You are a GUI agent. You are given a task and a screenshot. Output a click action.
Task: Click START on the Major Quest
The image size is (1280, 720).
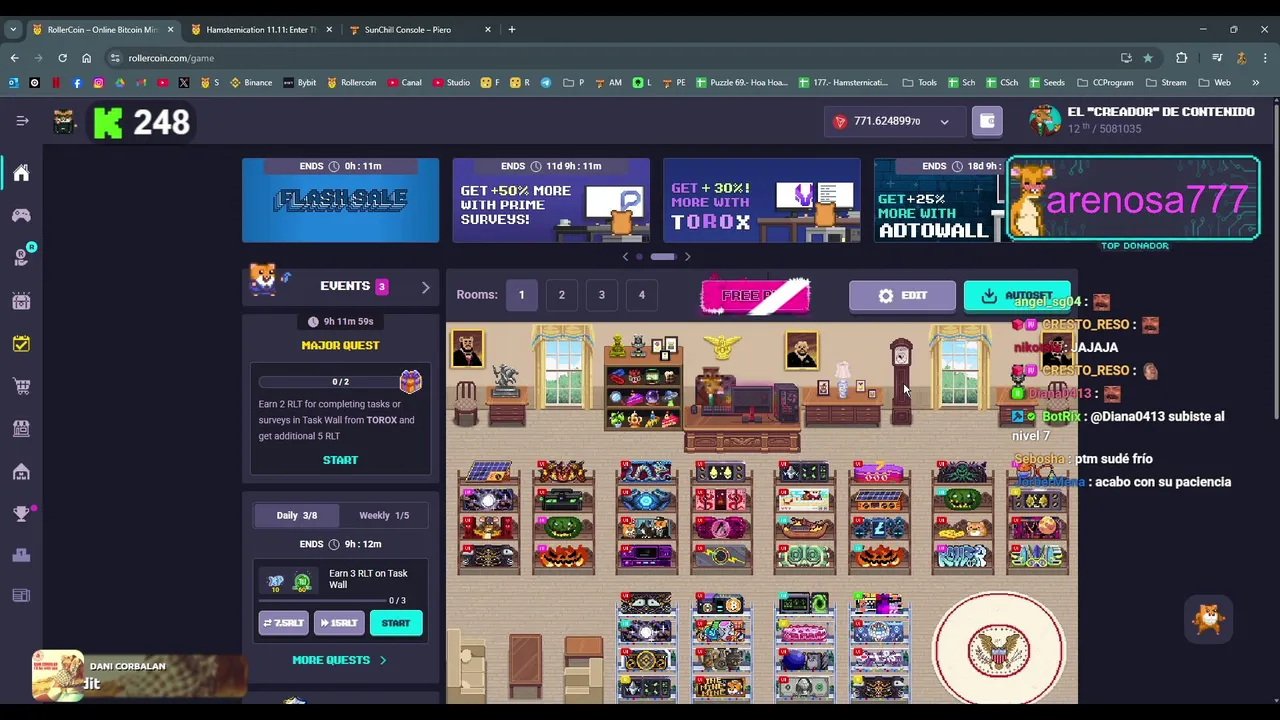340,460
